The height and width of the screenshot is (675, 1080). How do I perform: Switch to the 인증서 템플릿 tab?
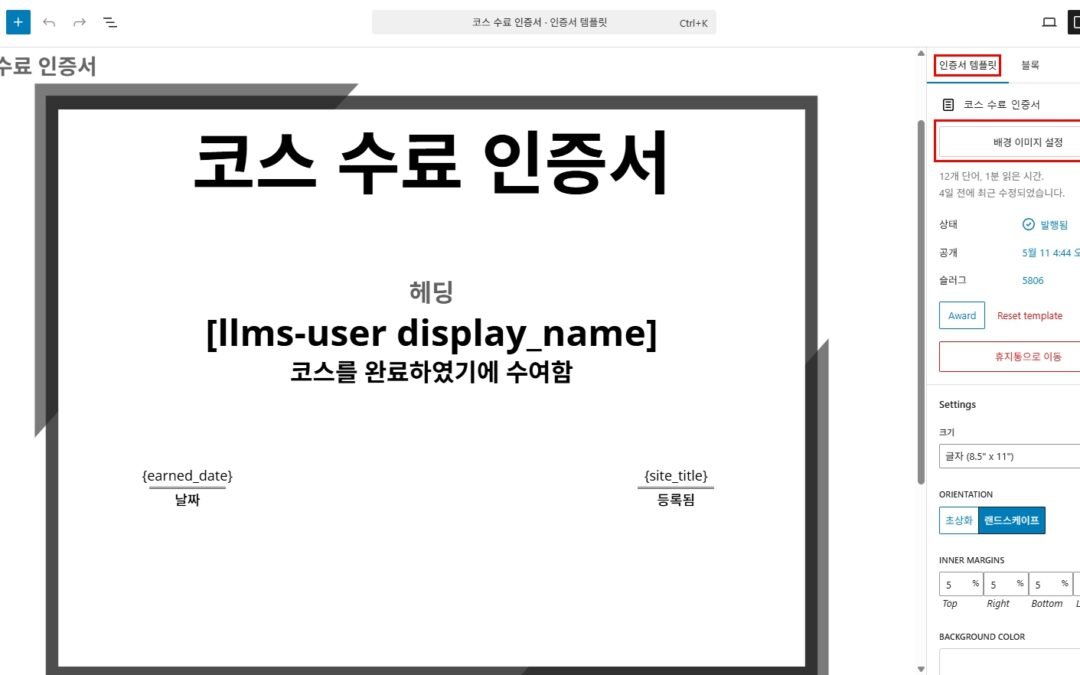pyautogui.click(x=968, y=65)
